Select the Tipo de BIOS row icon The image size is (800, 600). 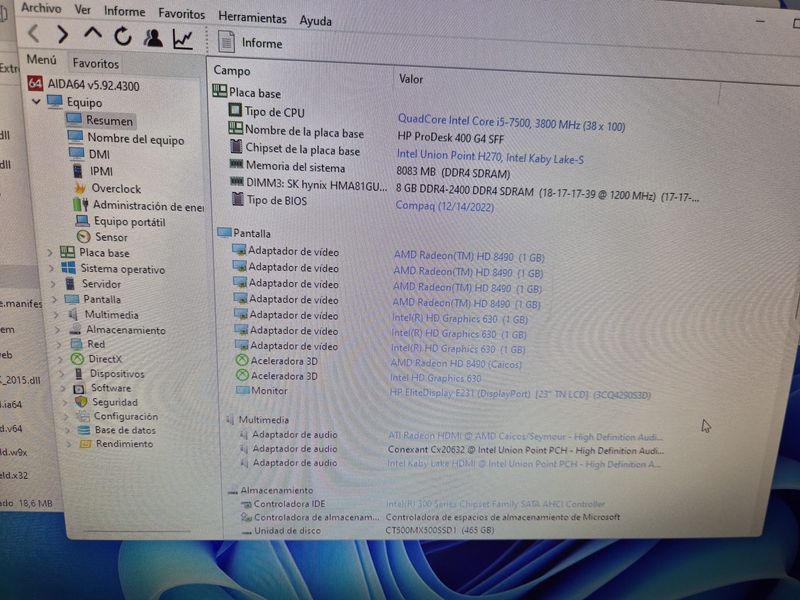237,199
